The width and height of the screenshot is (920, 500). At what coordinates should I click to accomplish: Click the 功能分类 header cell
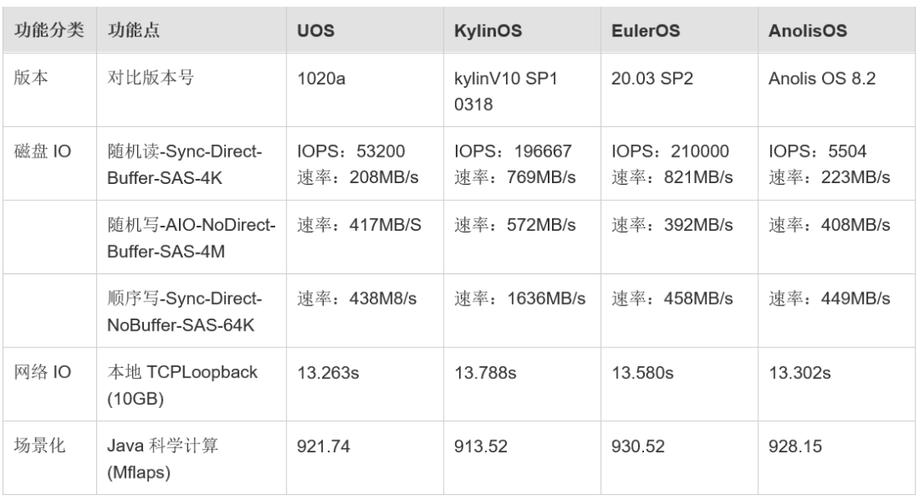click(x=50, y=30)
